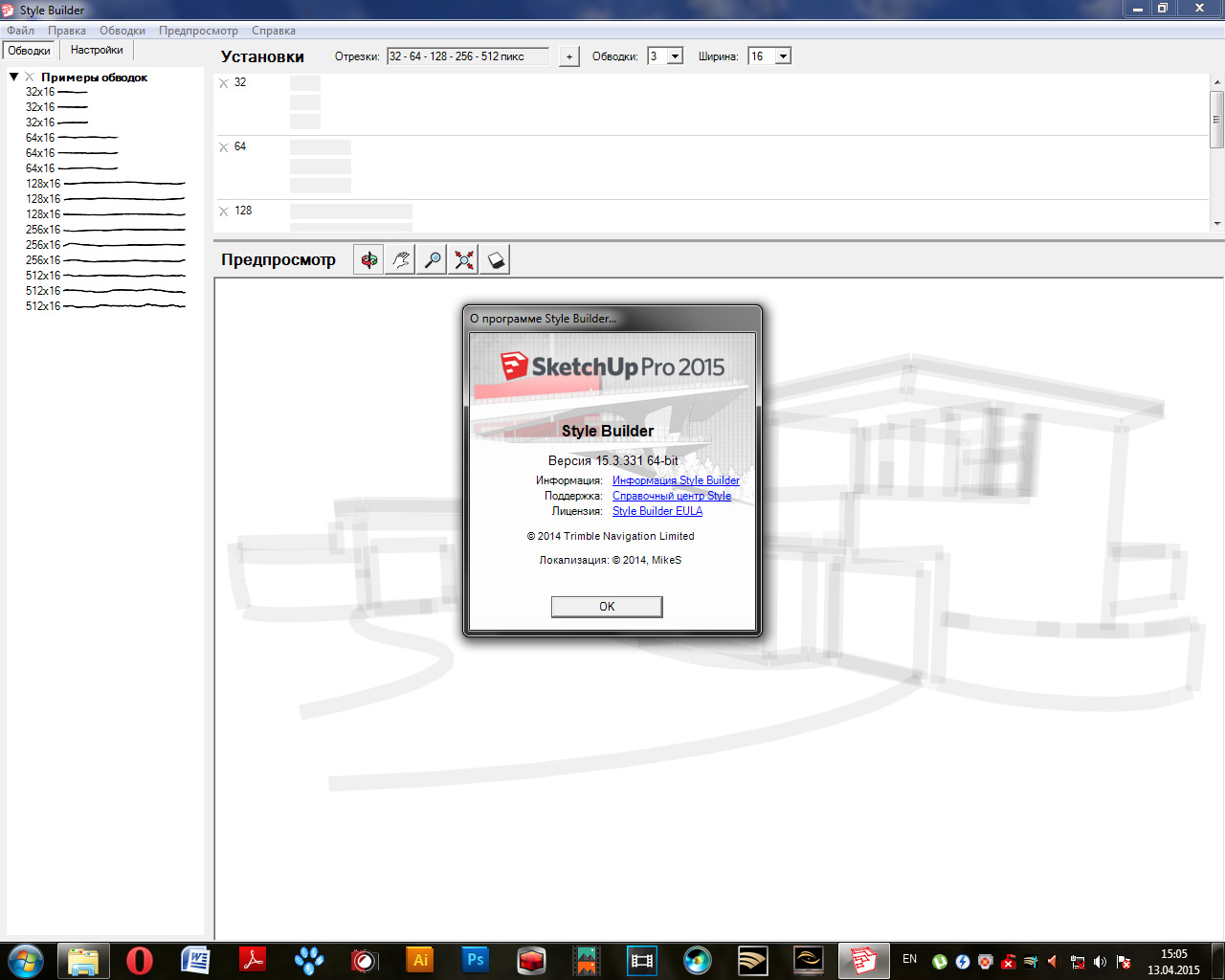Click the Информация Style Builder link
Viewport: 1225px width, 980px height.
coord(676,480)
